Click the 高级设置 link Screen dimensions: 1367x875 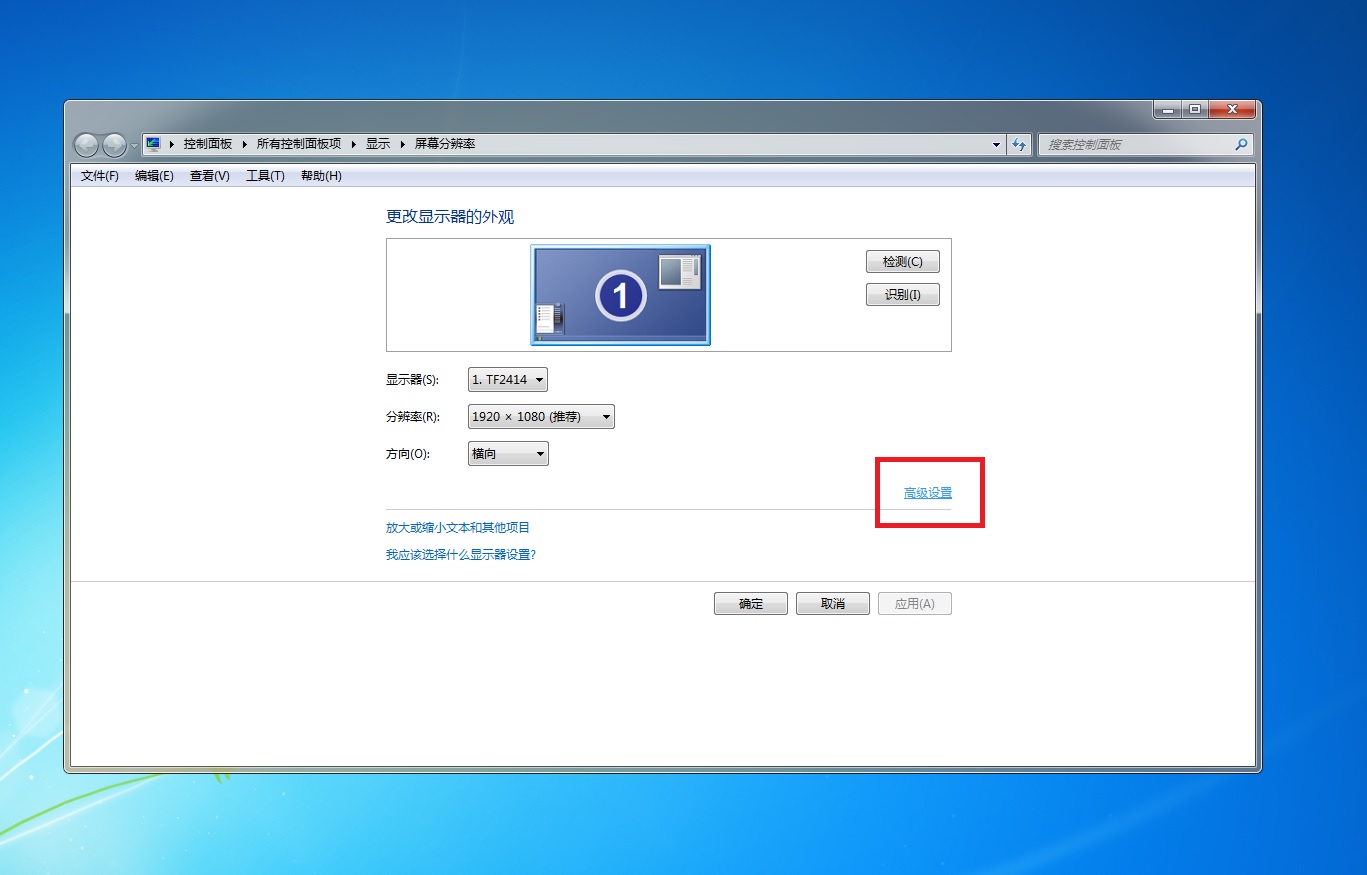pyautogui.click(x=928, y=493)
